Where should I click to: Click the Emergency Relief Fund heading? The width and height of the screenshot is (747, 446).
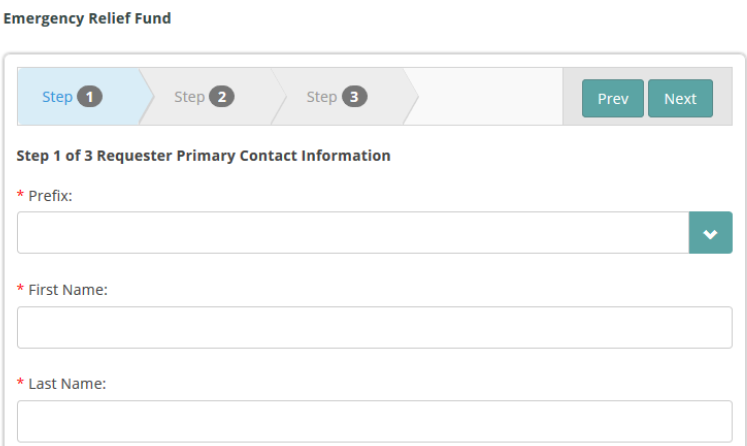point(88,20)
